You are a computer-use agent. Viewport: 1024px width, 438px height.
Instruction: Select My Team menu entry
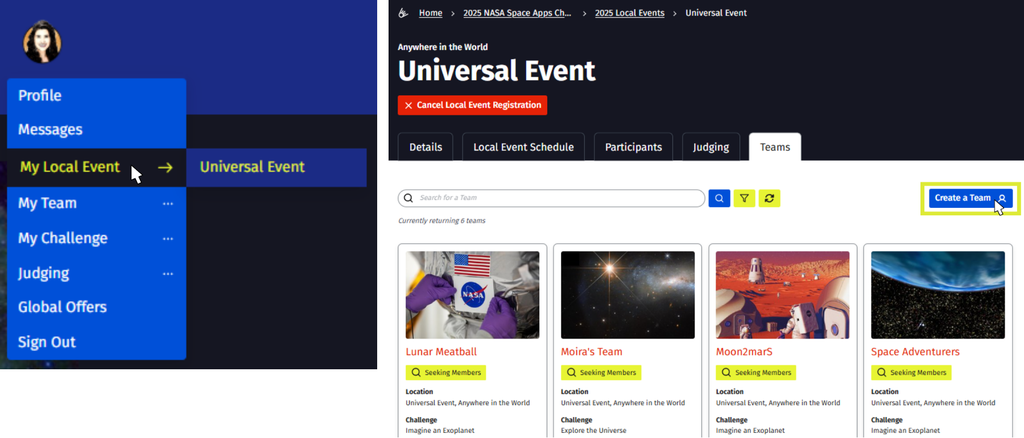(97, 204)
